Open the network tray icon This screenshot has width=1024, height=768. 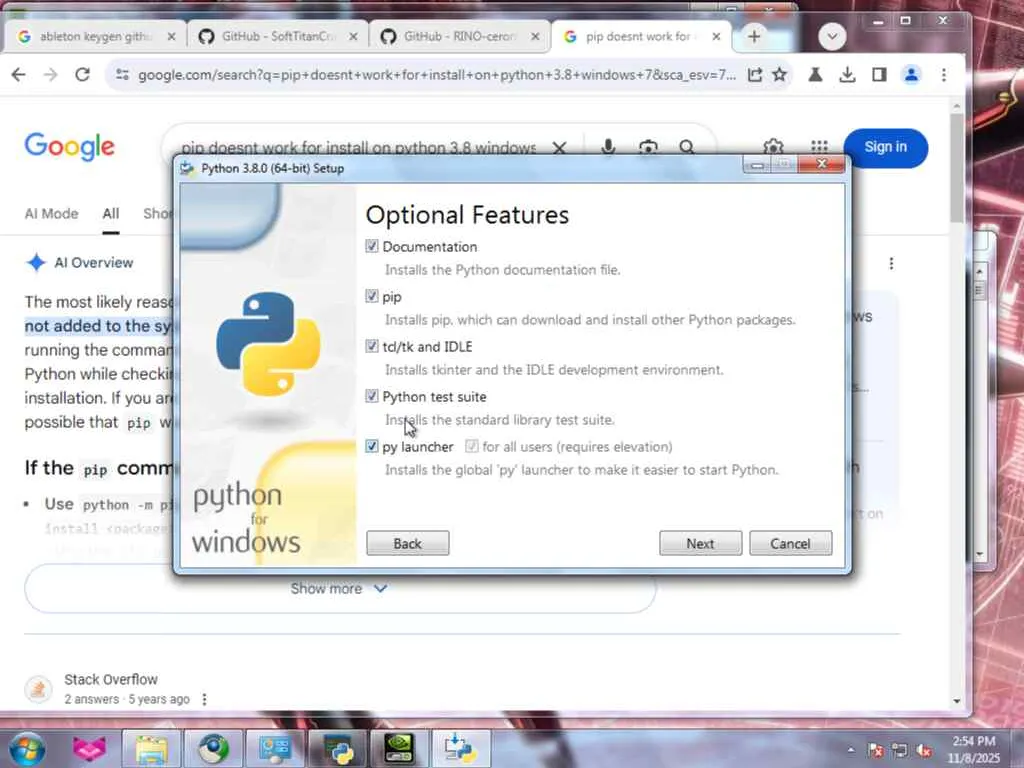coord(900,750)
